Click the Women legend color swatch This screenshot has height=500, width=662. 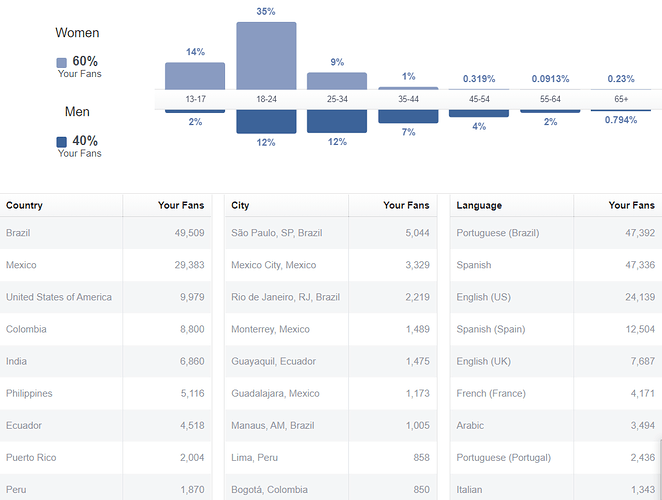pos(62,63)
